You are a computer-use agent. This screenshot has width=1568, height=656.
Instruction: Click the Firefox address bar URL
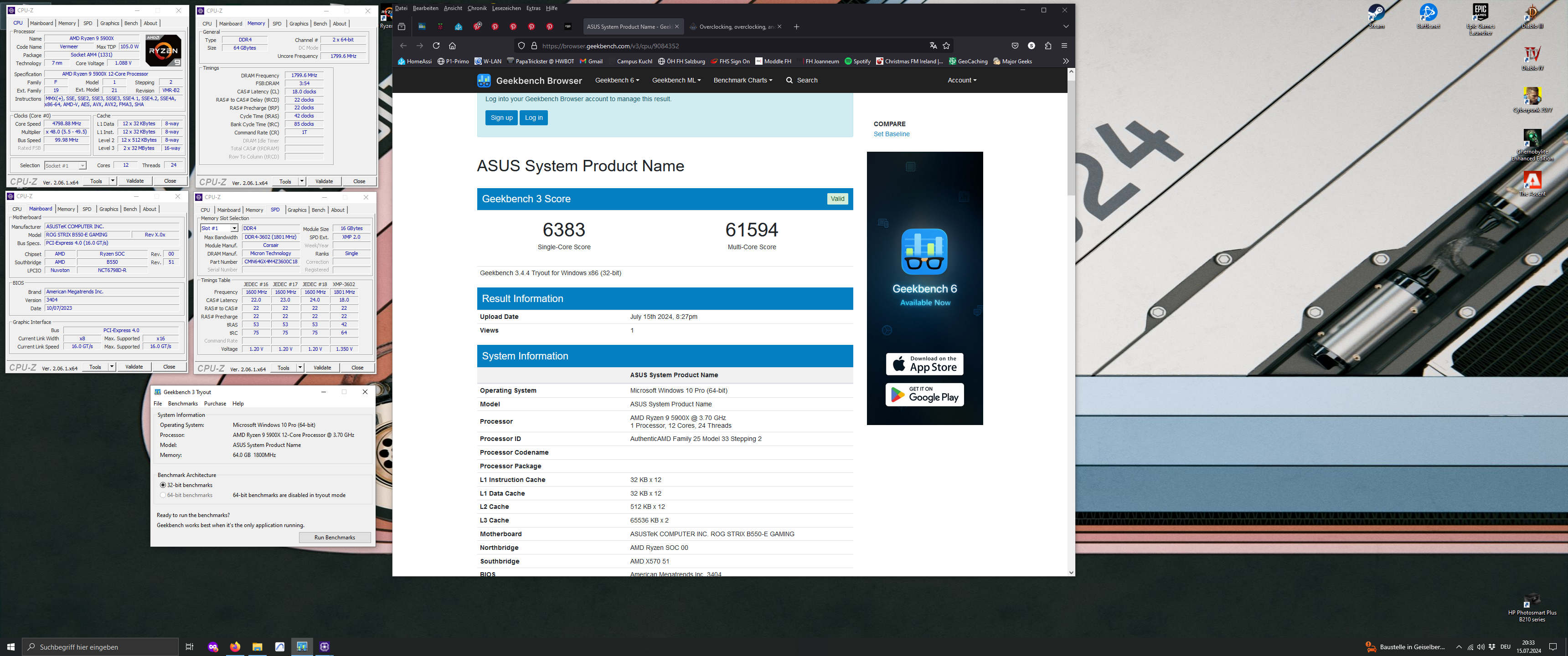[x=610, y=46]
